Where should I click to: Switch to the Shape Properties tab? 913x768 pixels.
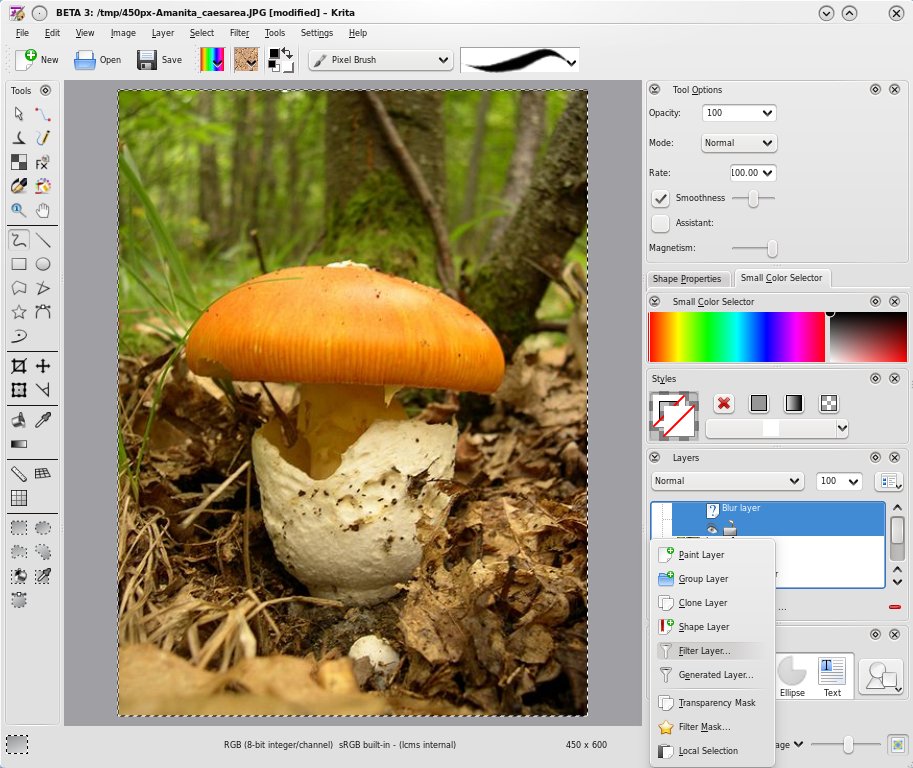click(686, 279)
